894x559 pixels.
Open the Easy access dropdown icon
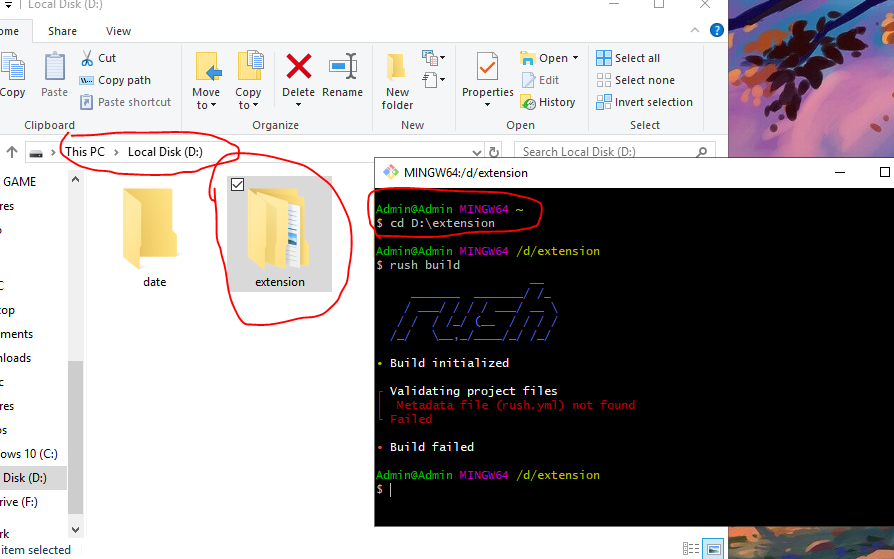(433, 80)
